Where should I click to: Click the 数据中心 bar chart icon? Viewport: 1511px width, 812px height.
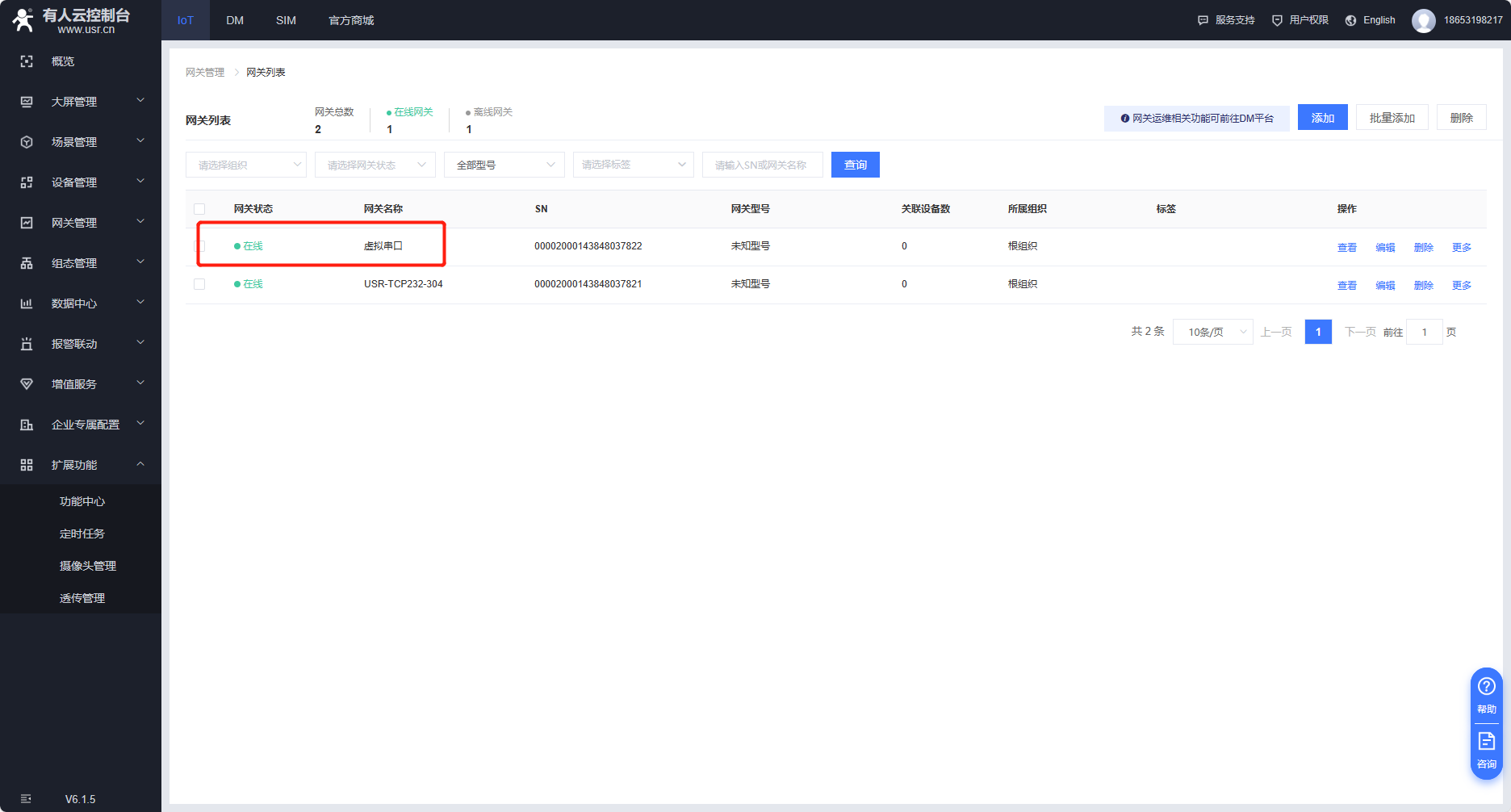click(x=27, y=303)
